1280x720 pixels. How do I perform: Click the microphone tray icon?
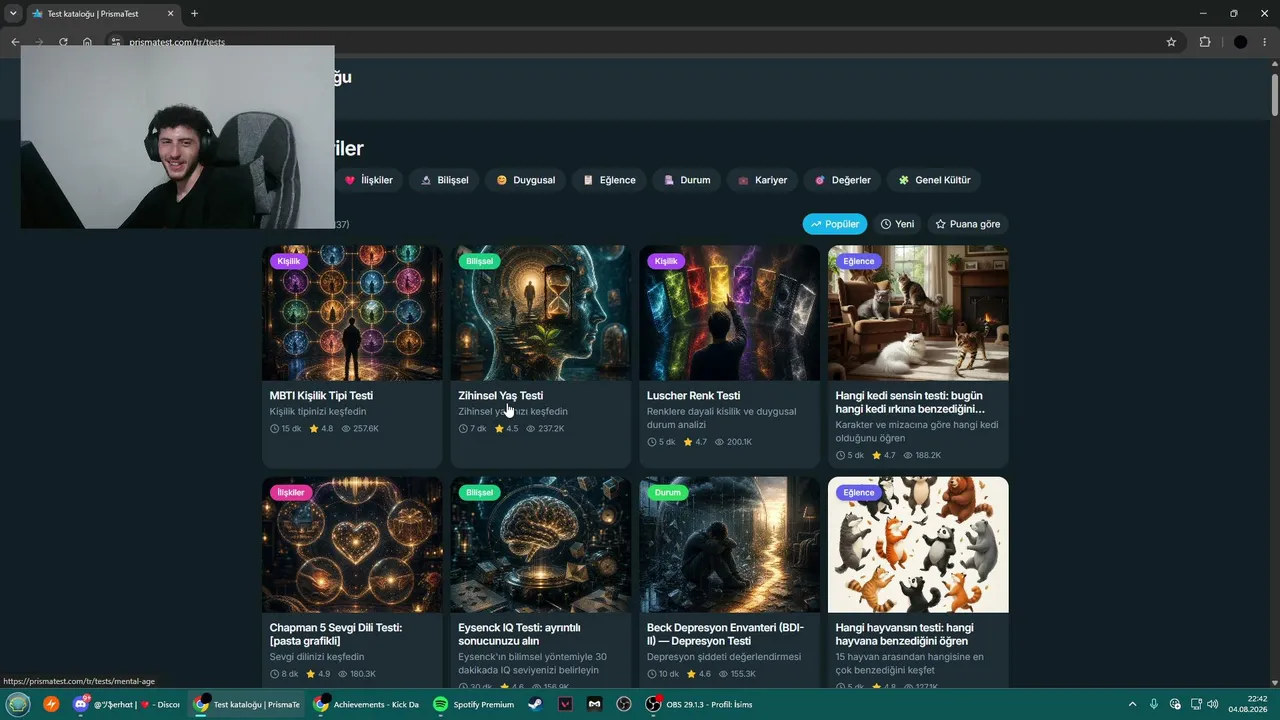click(1154, 704)
